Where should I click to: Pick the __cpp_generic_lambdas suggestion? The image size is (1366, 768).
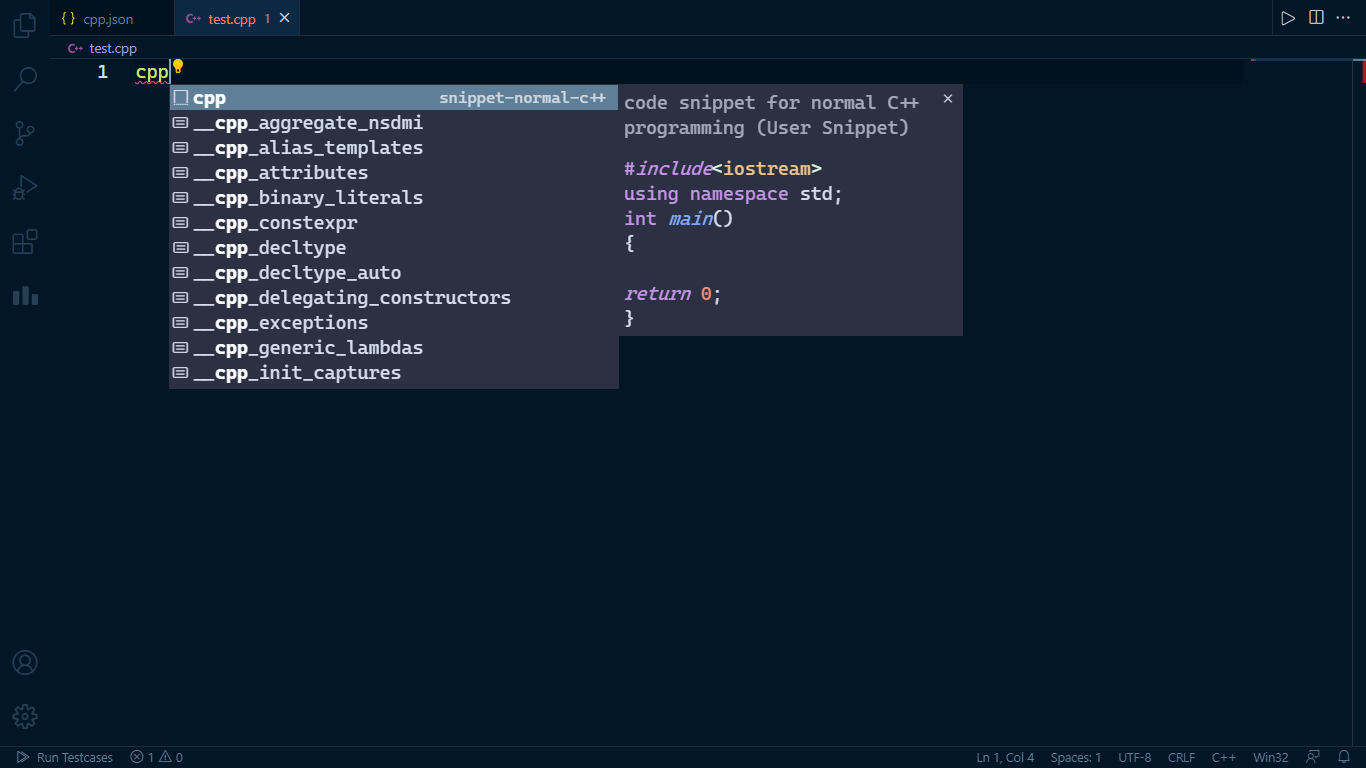click(x=394, y=348)
